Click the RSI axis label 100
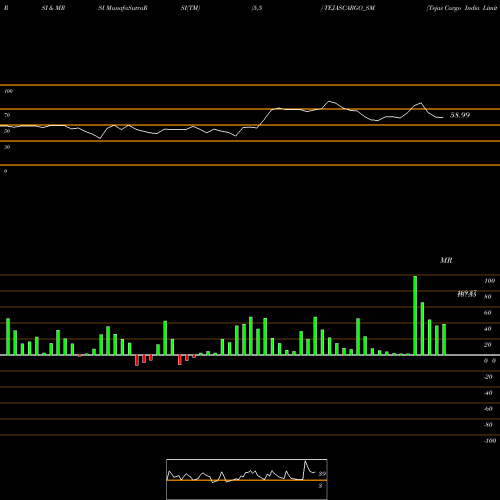This screenshot has height=500, width=500. 8,91
